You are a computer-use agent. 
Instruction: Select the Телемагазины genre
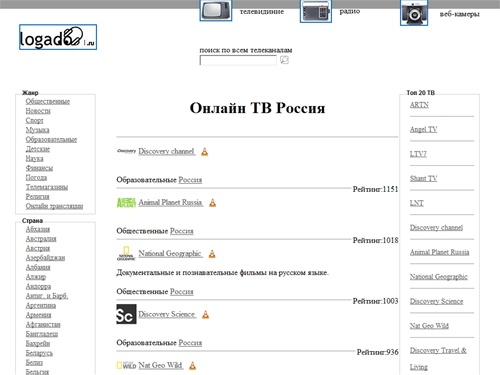(47, 187)
